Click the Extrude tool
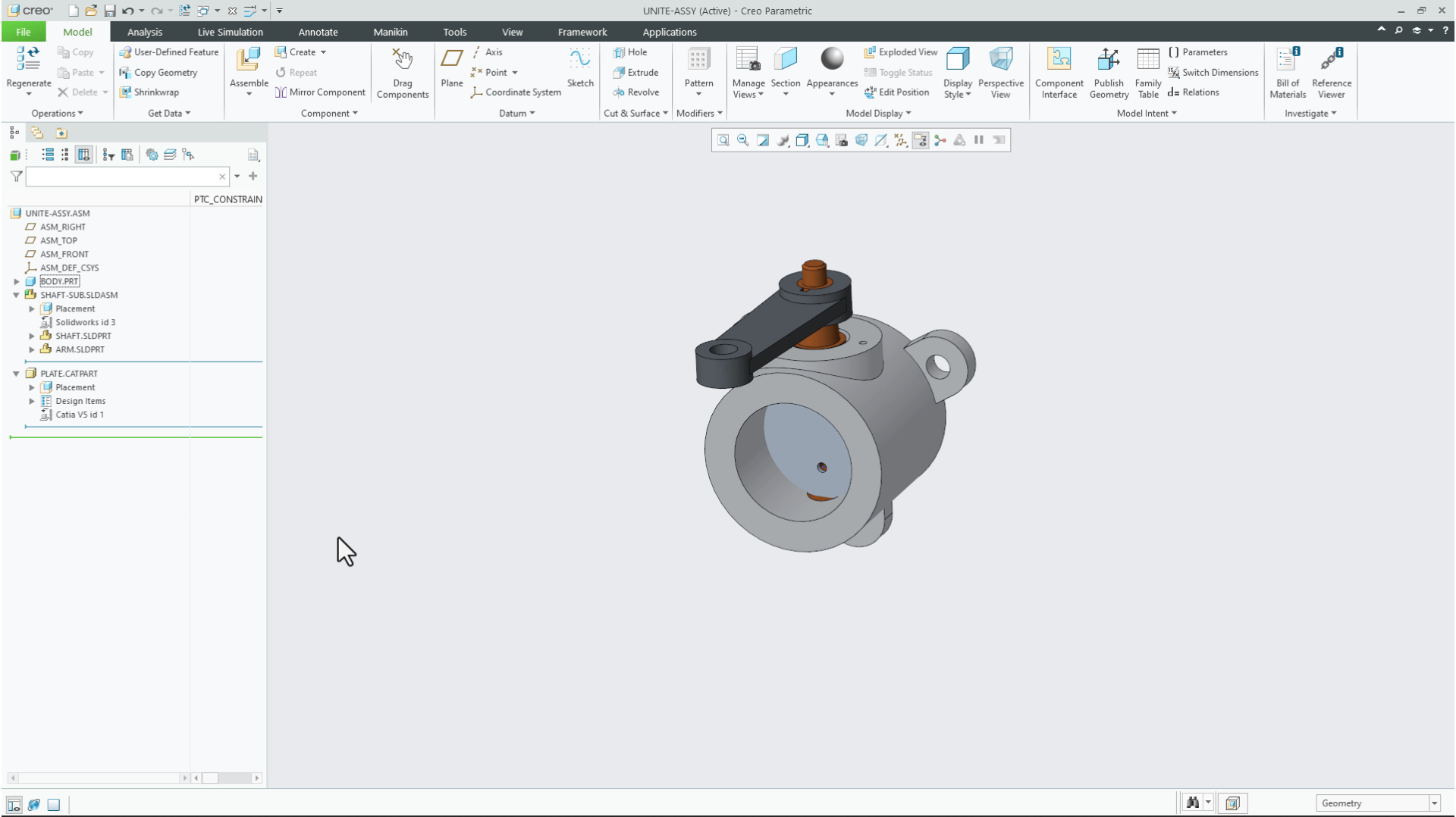Screen dimensions: 1456x817 [x=635, y=73]
